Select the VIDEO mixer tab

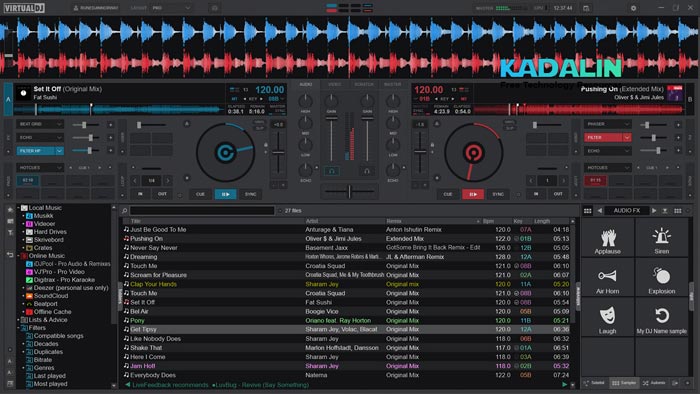tap(335, 84)
